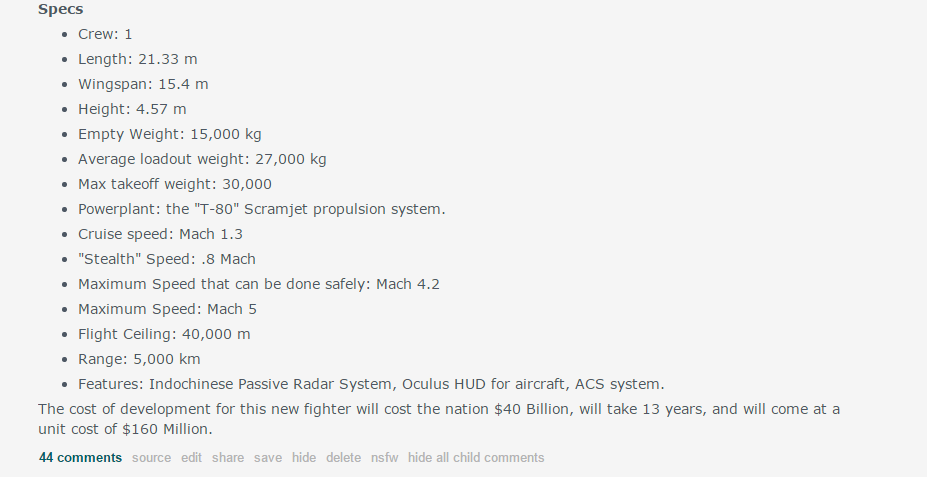The height and width of the screenshot is (477, 927).
Task: Click hide all child comments
Action: coord(476,457)
